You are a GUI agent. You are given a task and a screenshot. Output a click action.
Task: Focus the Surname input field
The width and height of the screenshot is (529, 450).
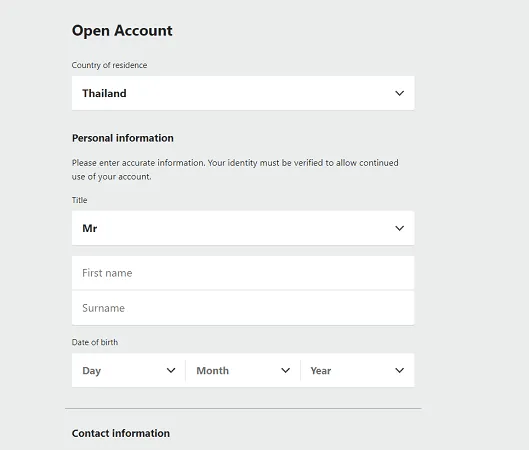243,308
